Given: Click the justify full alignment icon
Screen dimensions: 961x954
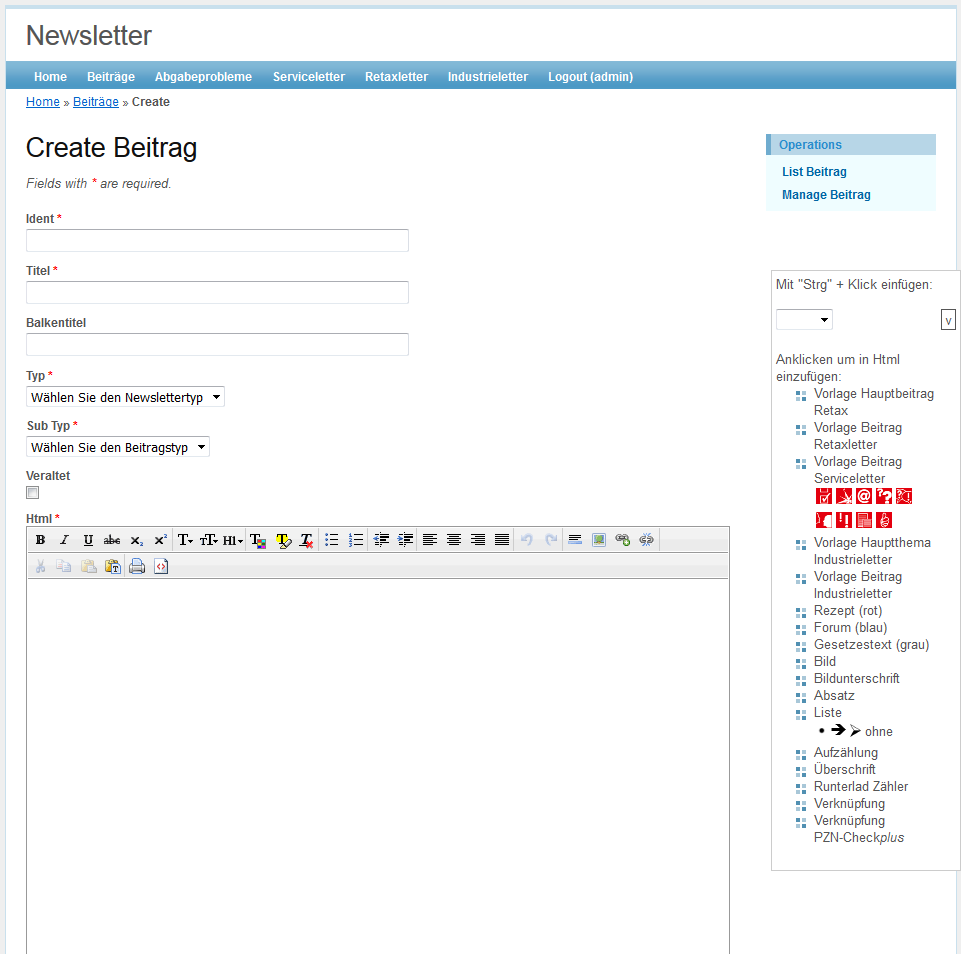Looking at the screenshot, I should click(x=502, y=540).
